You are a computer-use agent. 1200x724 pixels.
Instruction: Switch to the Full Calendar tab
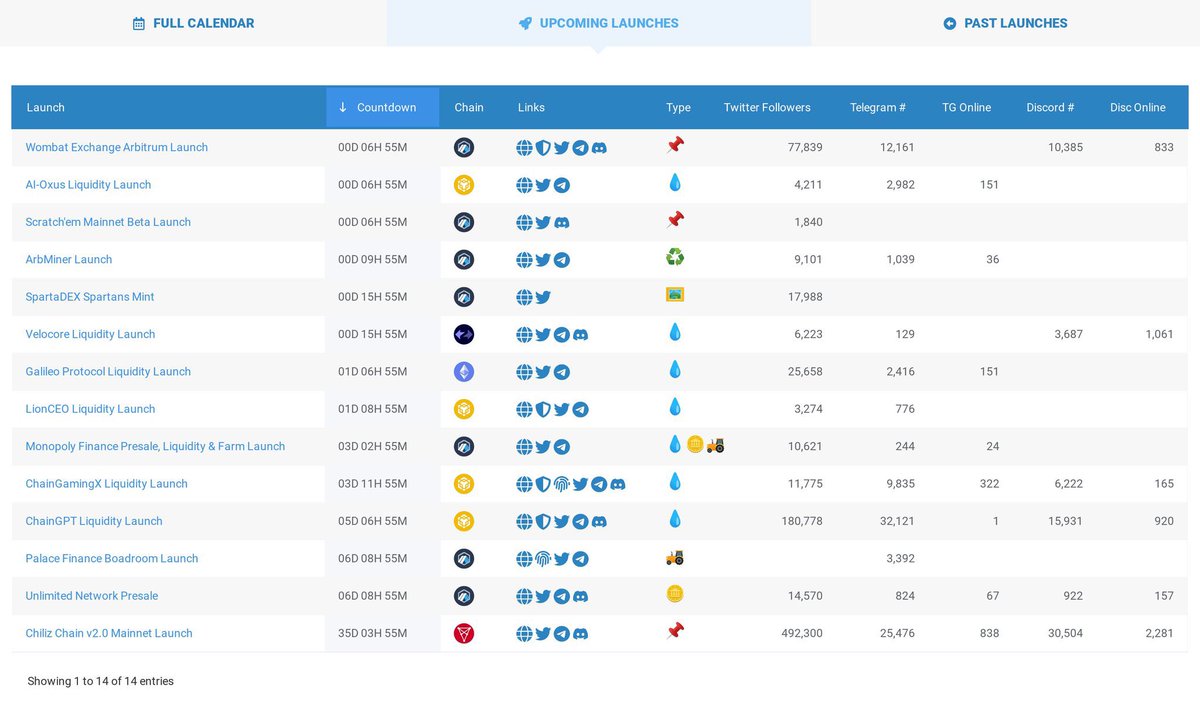tap(192, 22)
